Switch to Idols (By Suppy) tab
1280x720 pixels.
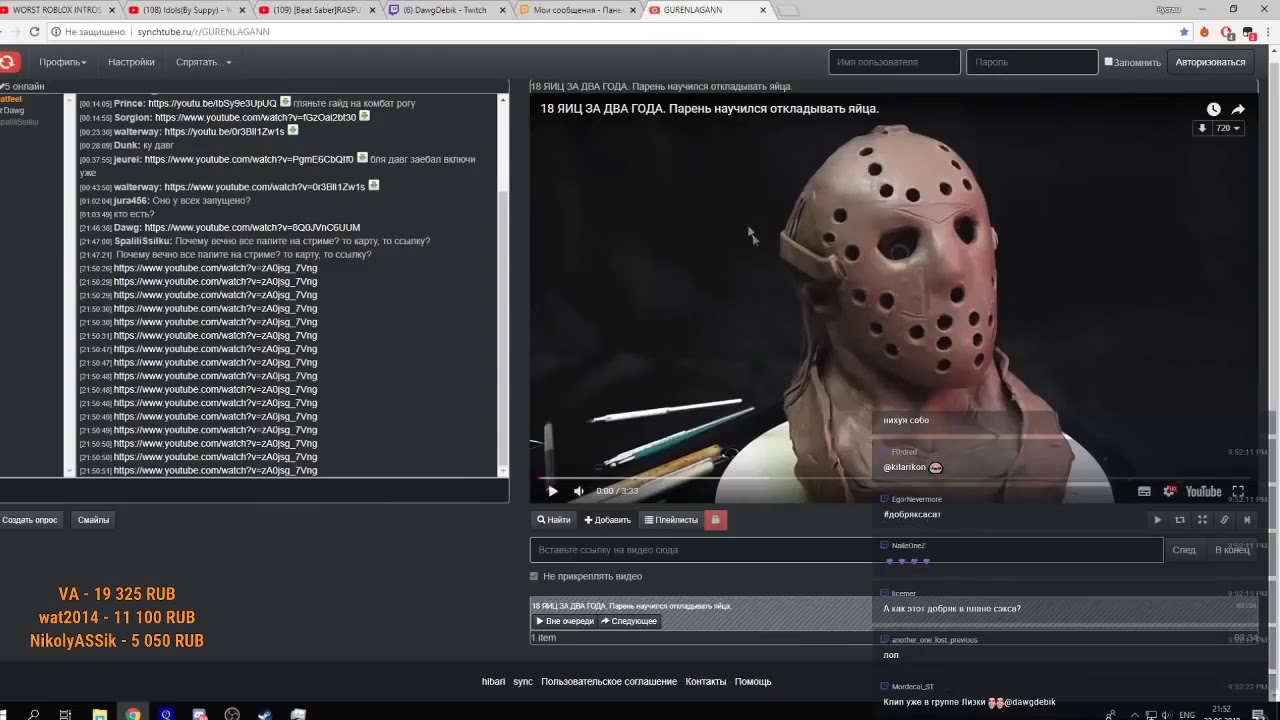pyautogui.click(x=188, y=10)
